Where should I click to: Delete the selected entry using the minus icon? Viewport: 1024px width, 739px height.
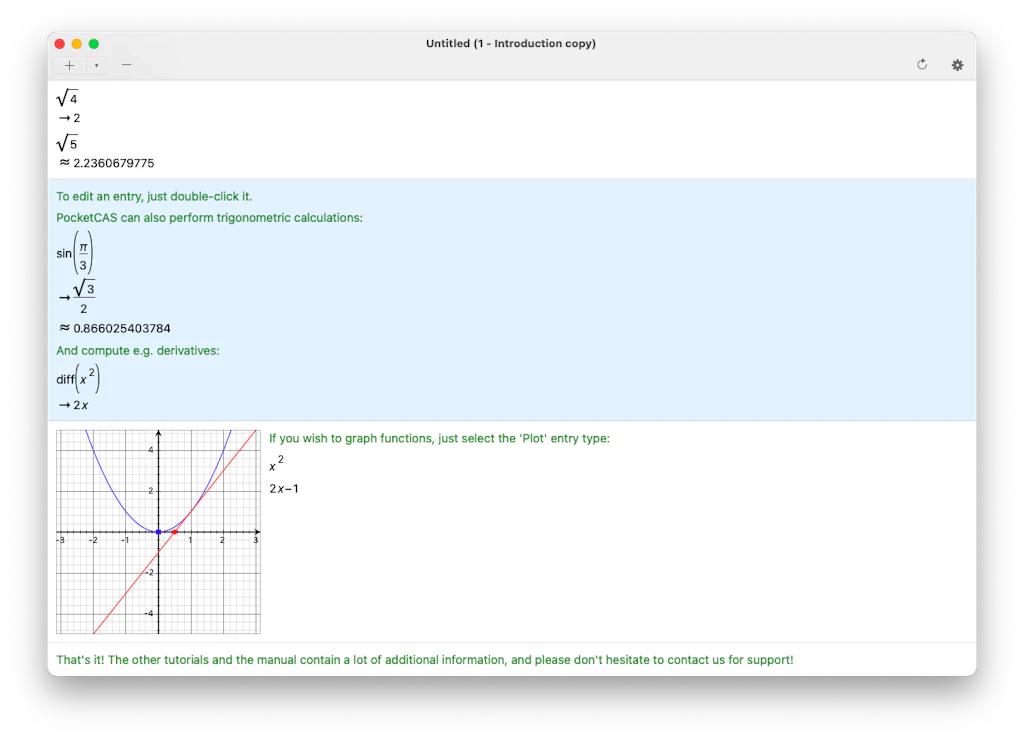(126, 64)
